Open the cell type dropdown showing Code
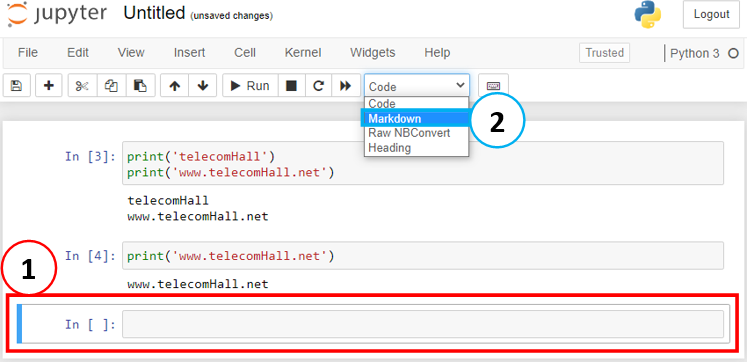The image size is (747, 362). [x=417, y=86]
